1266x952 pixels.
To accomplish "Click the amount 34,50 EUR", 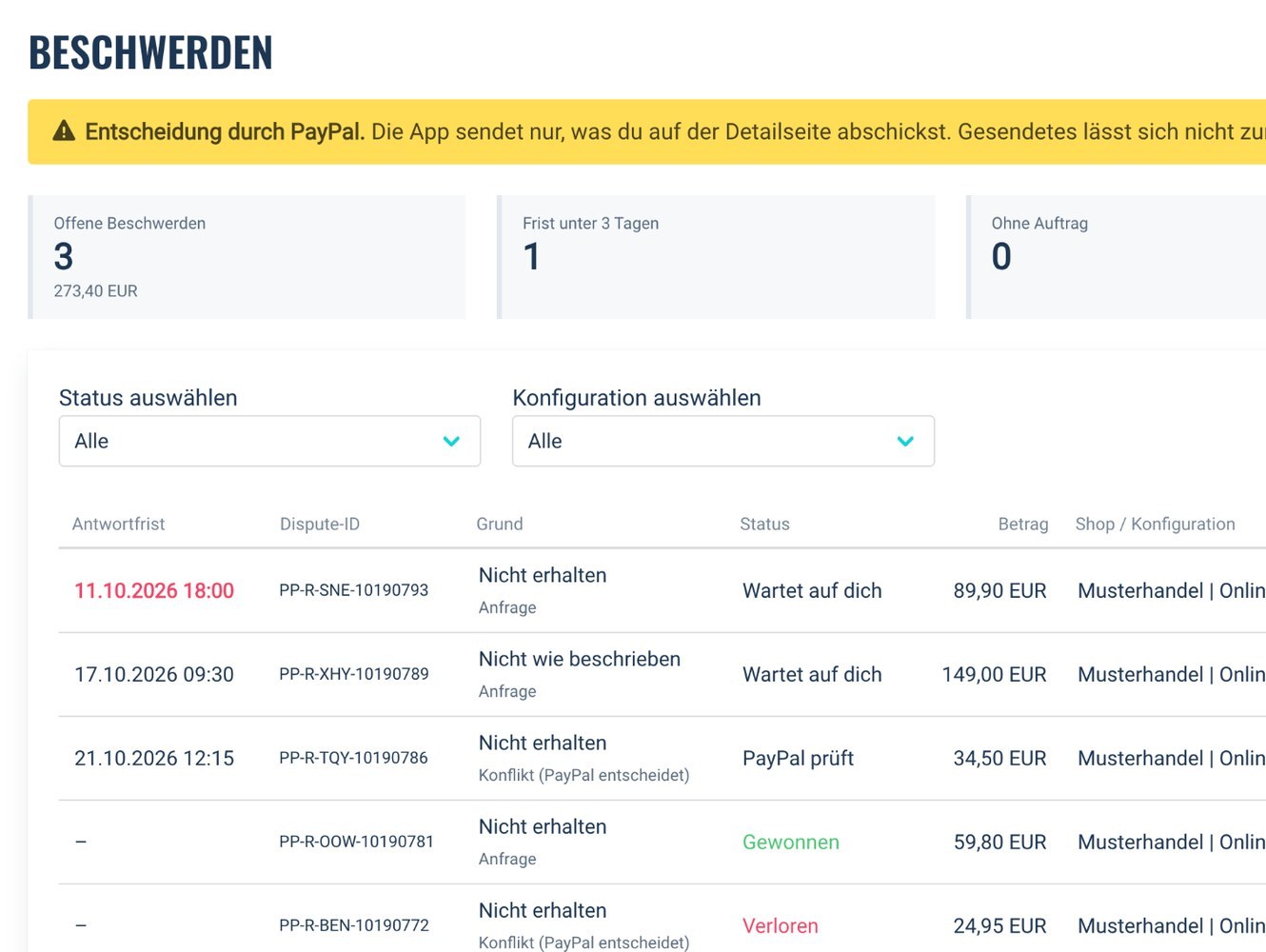I will [1000, 758].
